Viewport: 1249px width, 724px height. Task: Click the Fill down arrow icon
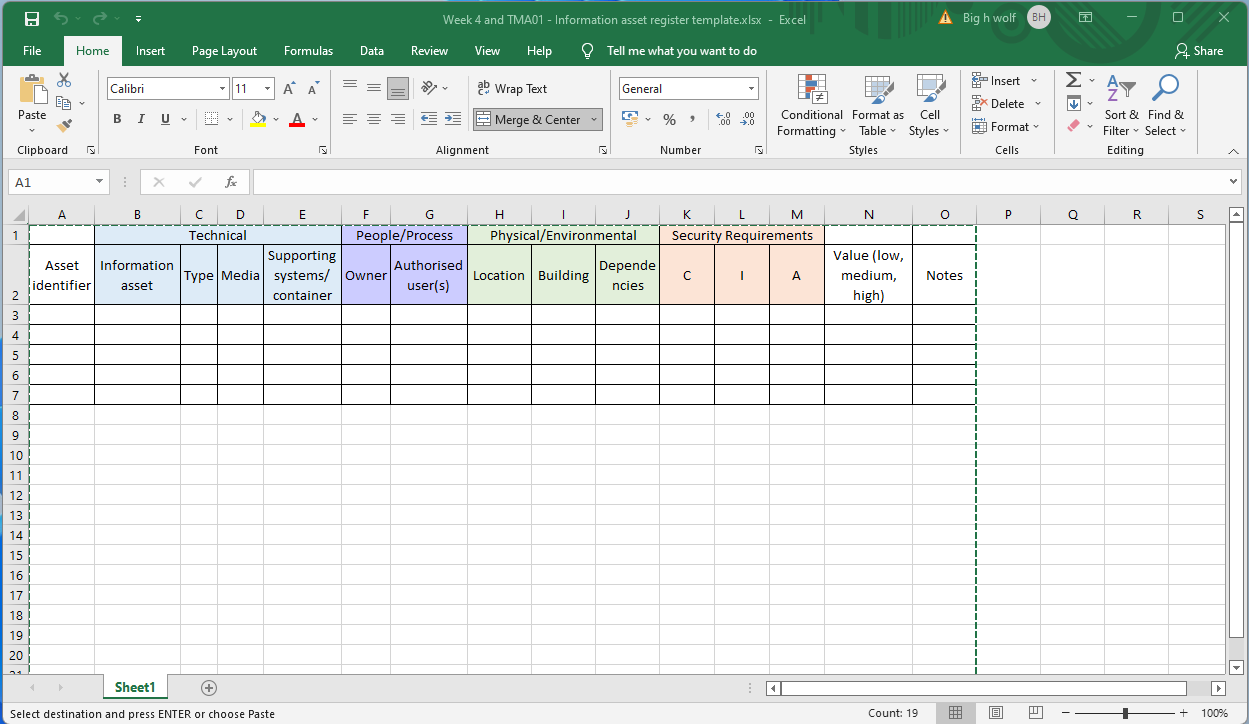[1073, 103]
